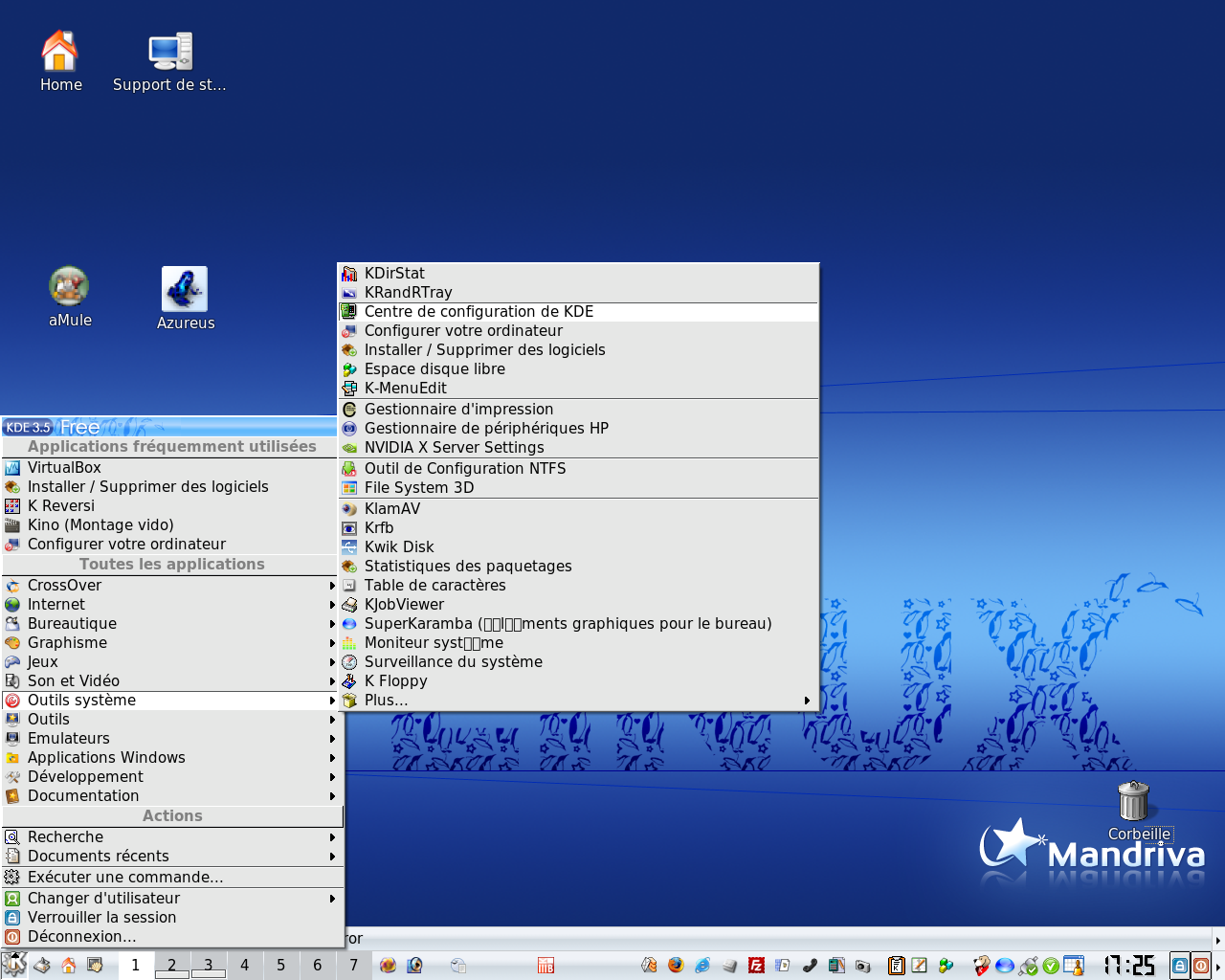Start K Reversi game
The width and height of the screenshot is (1225, 980).
tap(171, 506)
